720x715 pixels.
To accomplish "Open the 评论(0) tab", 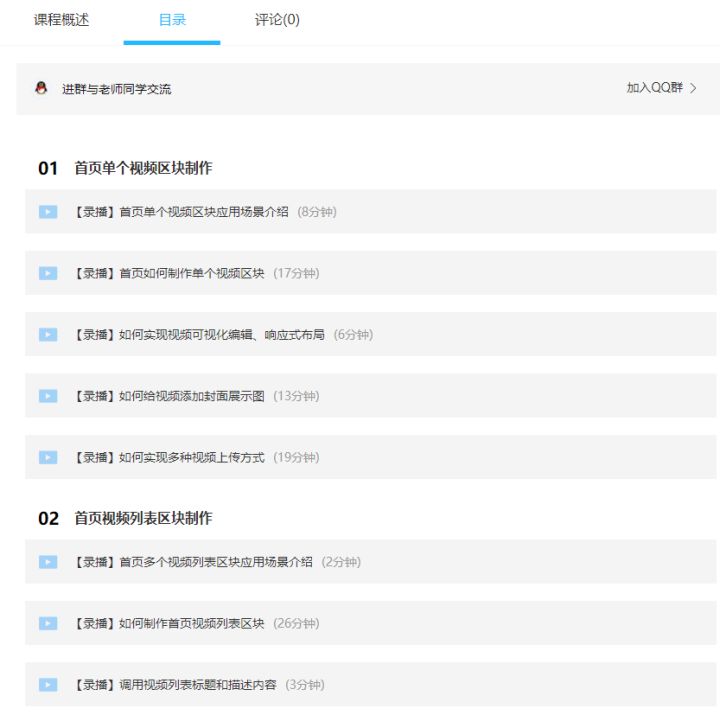I will point(277,20).
